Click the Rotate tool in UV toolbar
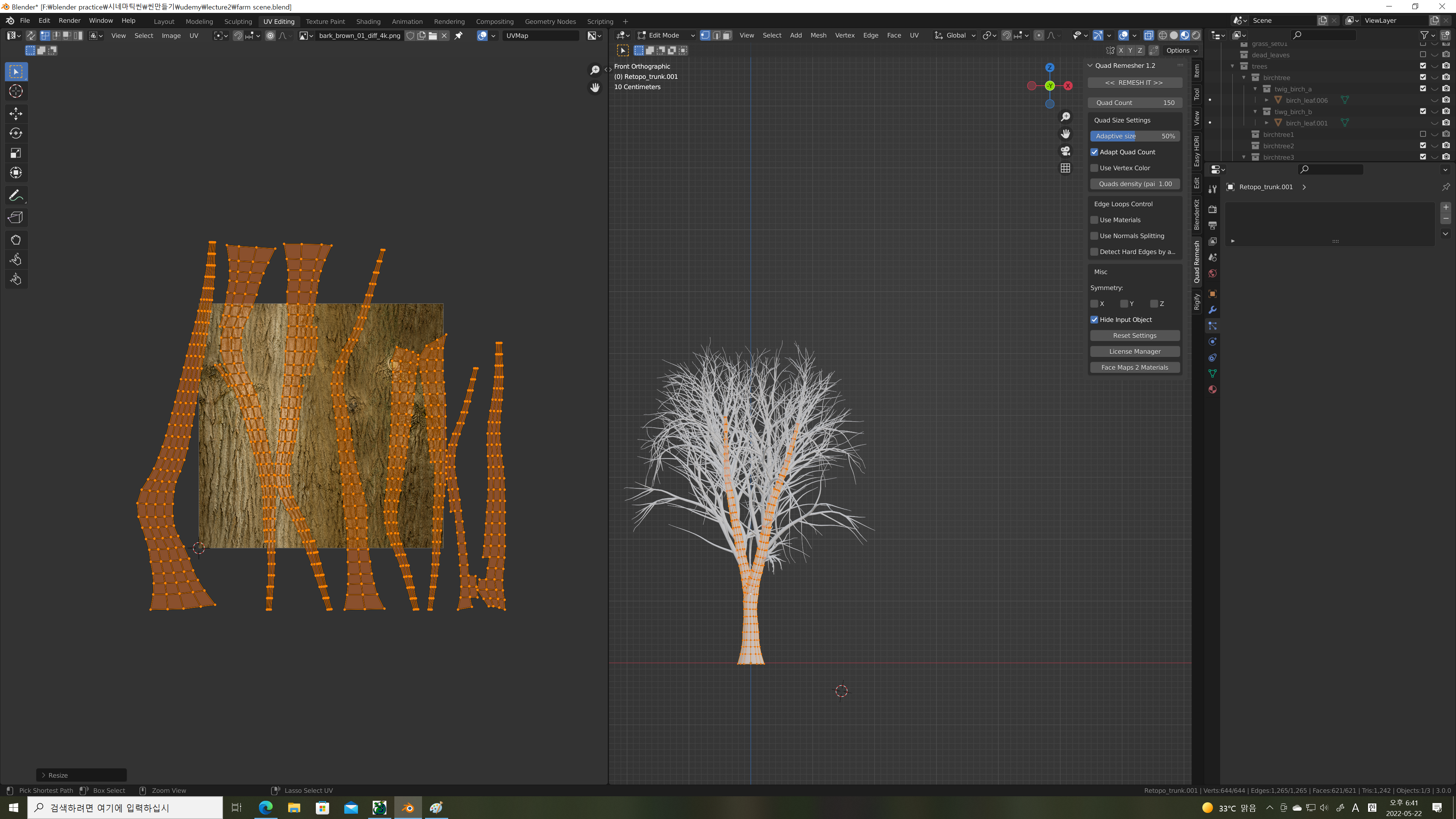The image size is (1456, 819). coord(16,133)
